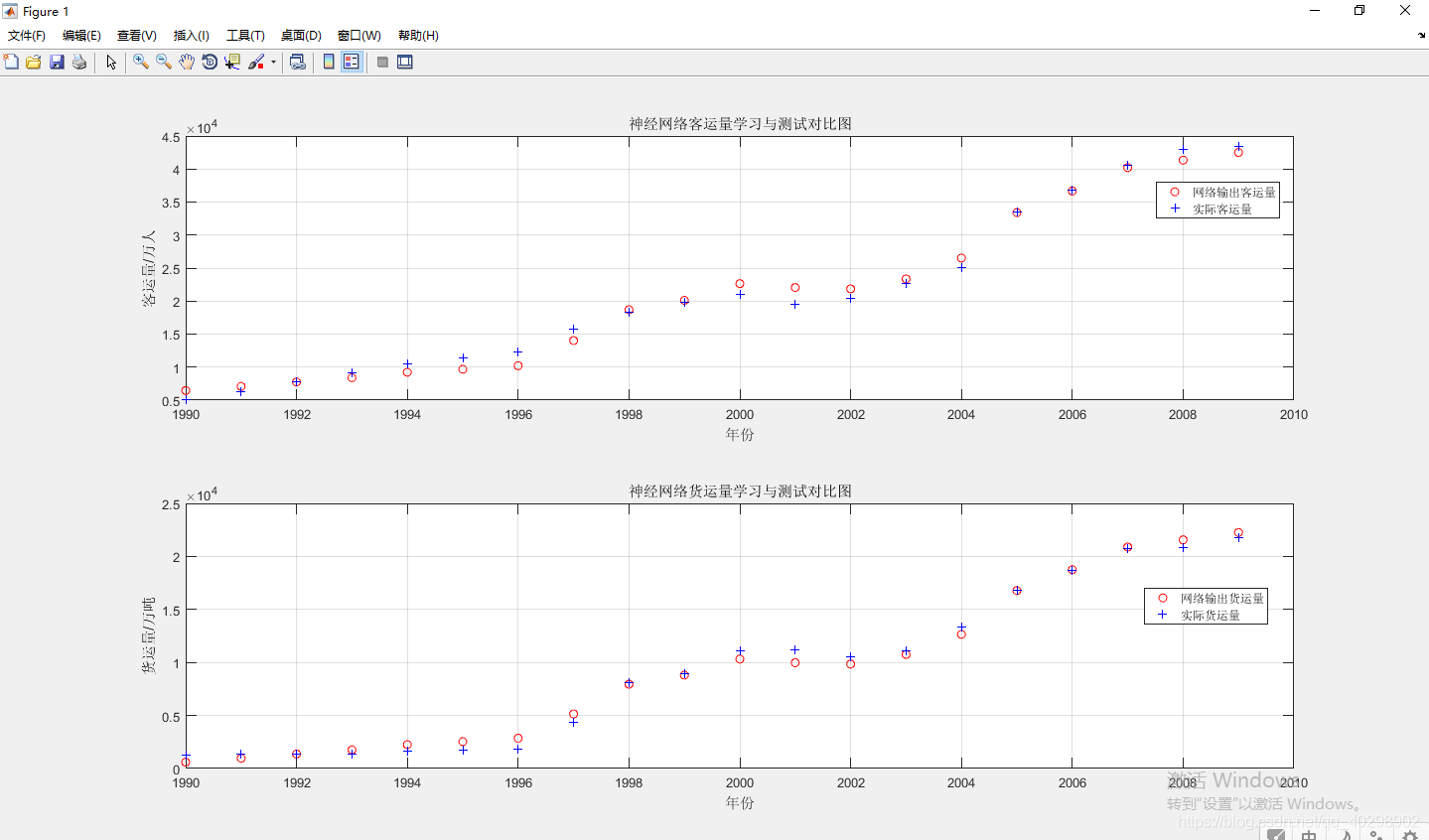Select legend entry 网络输出客运量
The height and width of the screenshot is (840, 1429).
coord(1233,193)
